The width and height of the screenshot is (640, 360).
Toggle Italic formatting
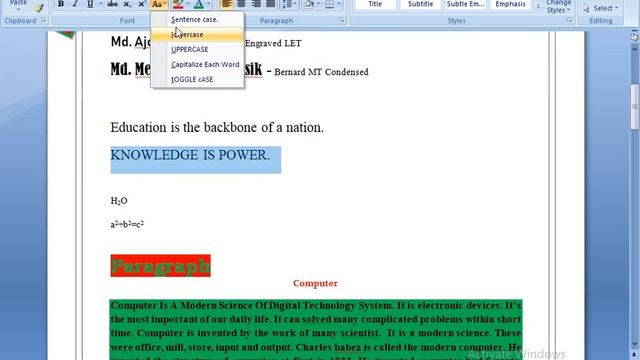(75, 4)
